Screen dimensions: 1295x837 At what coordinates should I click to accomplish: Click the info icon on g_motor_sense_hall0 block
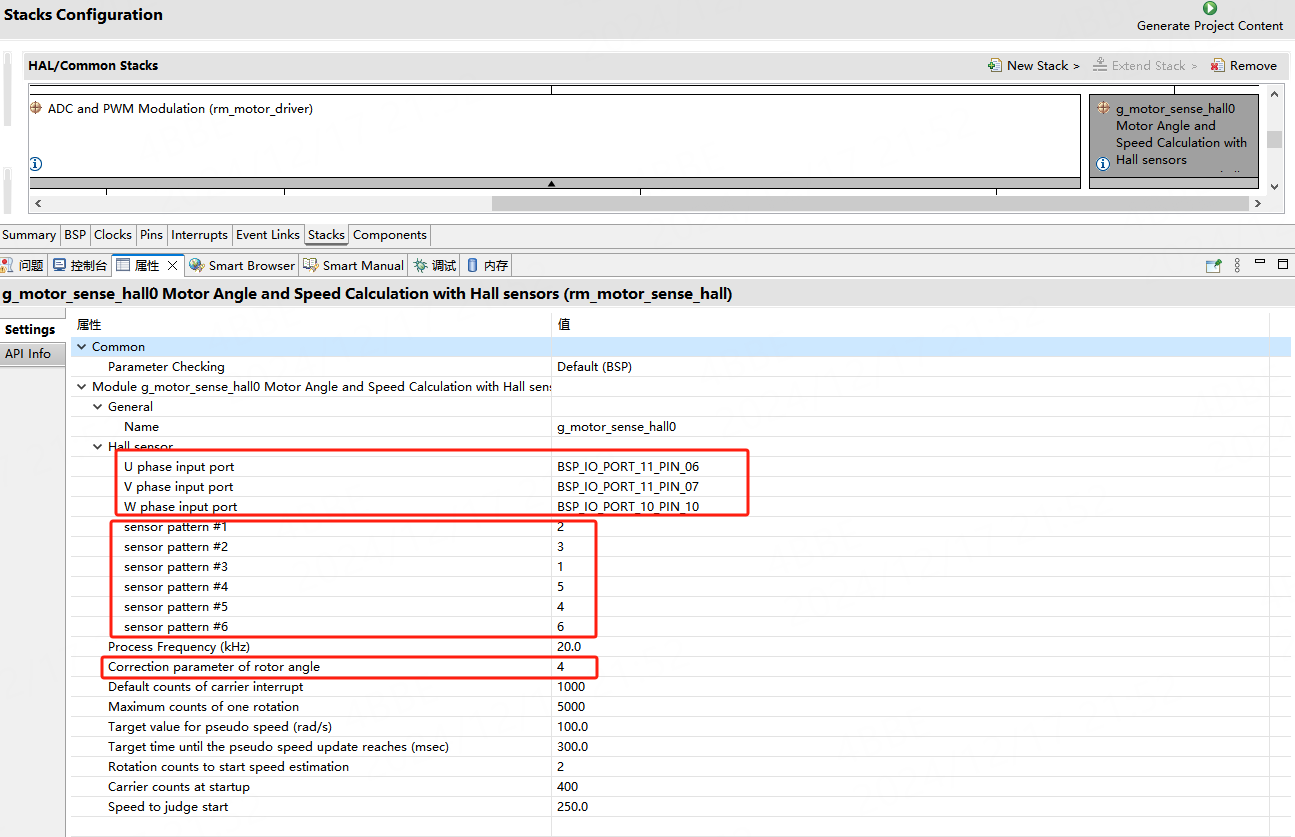point(1103,163)
